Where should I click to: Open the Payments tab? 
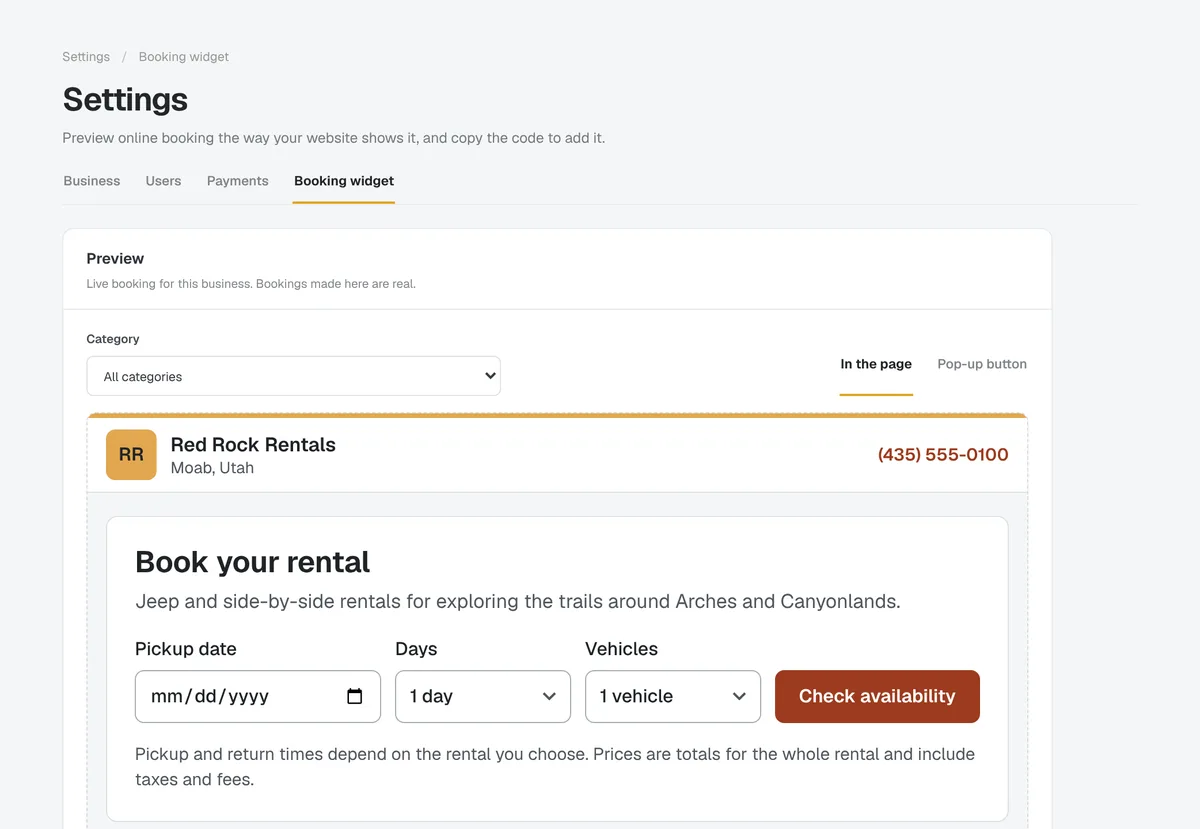238,181
